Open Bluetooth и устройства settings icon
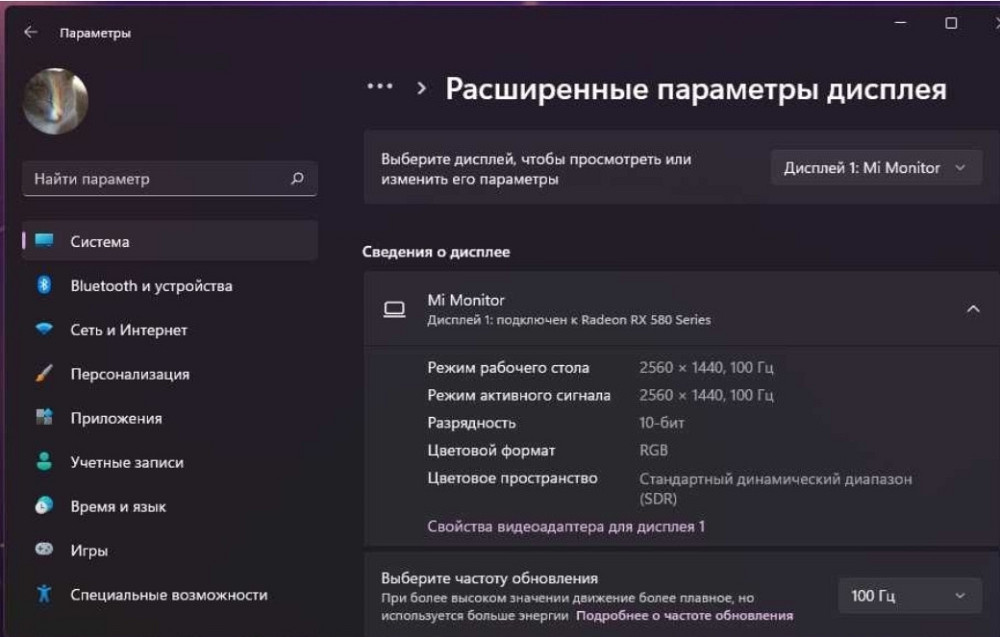This screenshot has height=637, width=1000. click(45, 285)
